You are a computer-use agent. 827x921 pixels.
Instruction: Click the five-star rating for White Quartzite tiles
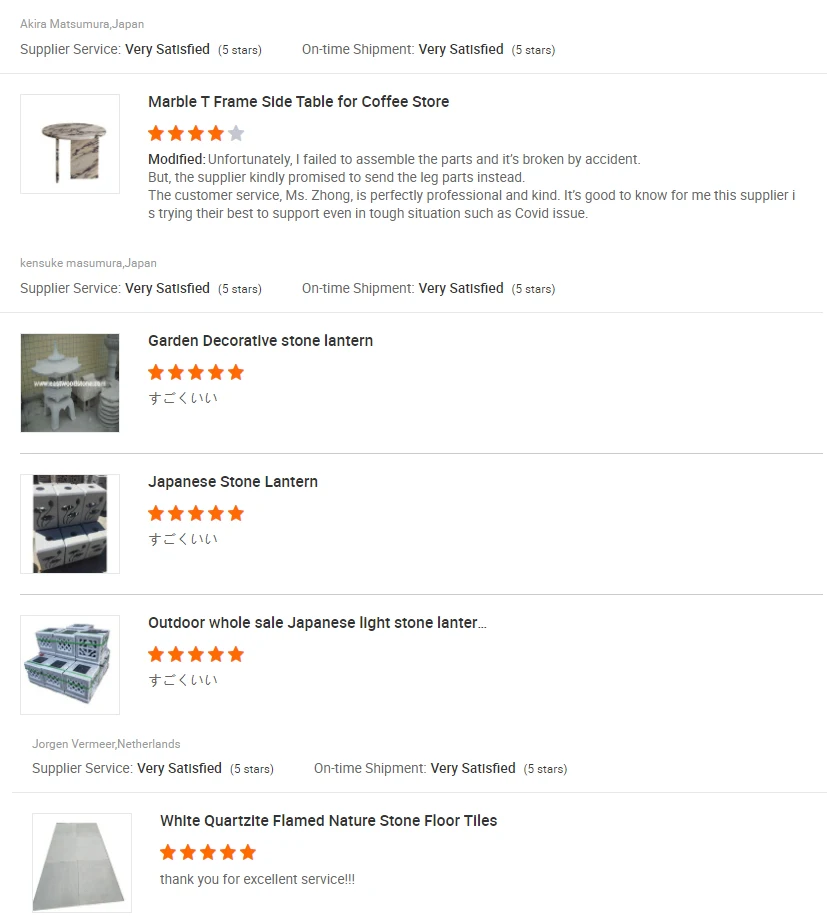click(x=208, y=852)
